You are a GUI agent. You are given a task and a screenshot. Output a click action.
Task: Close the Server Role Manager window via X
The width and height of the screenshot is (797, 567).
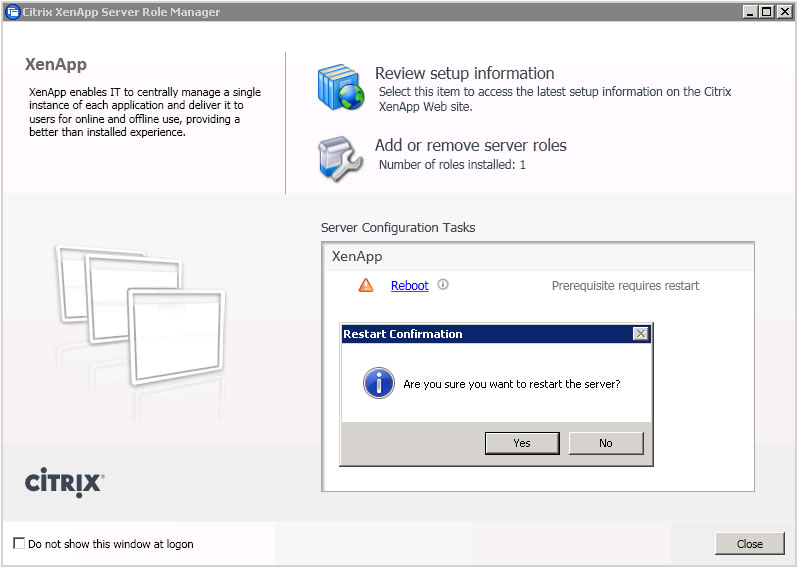784,11
